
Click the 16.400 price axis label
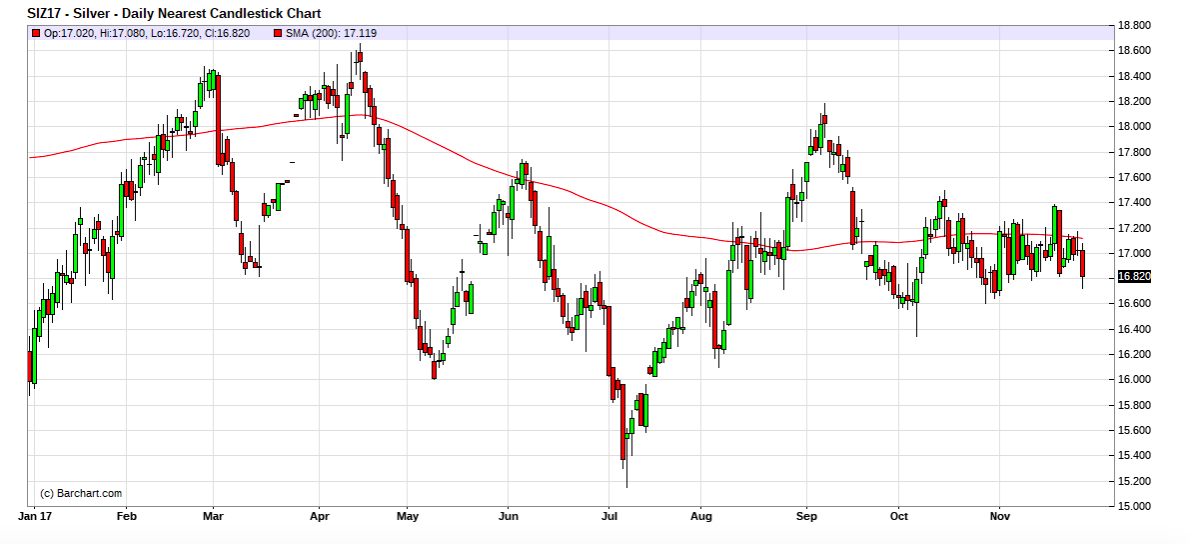pos(1135,329)
